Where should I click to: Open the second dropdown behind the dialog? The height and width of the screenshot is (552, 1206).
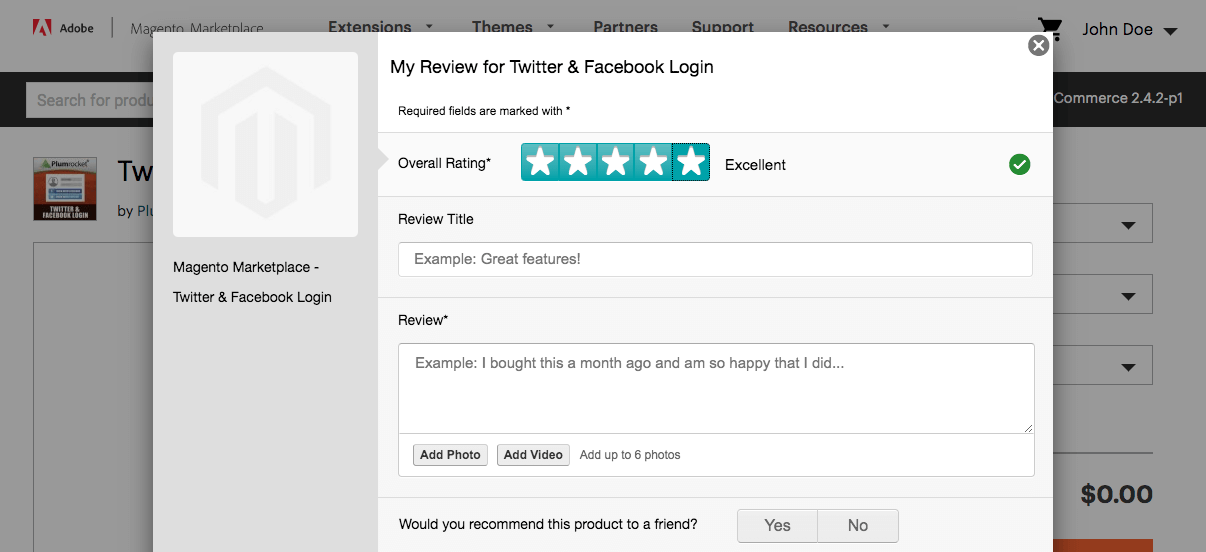point(1102,295)
